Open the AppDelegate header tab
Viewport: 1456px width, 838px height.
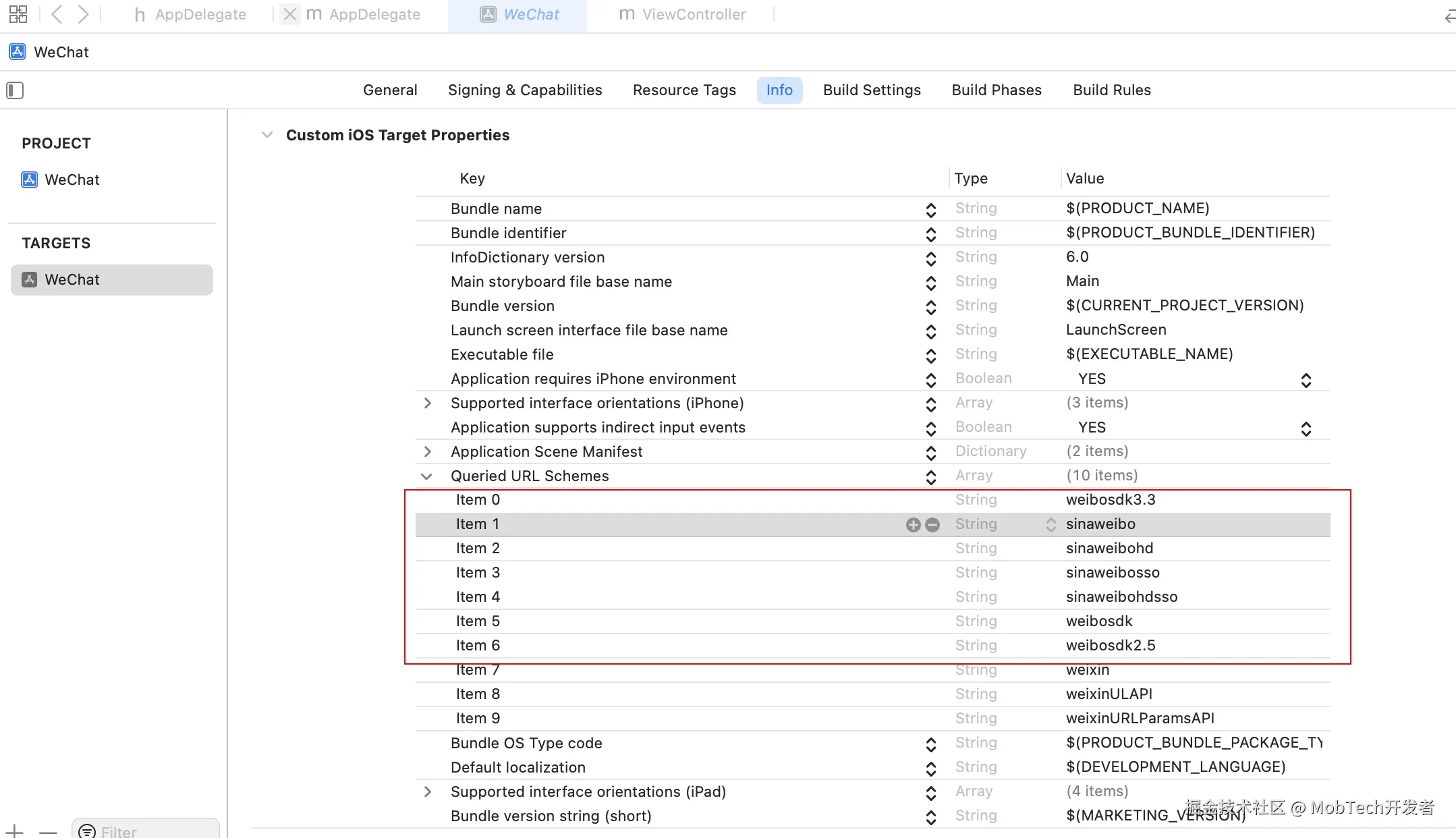pyautogui.click(x=190, y=14)
